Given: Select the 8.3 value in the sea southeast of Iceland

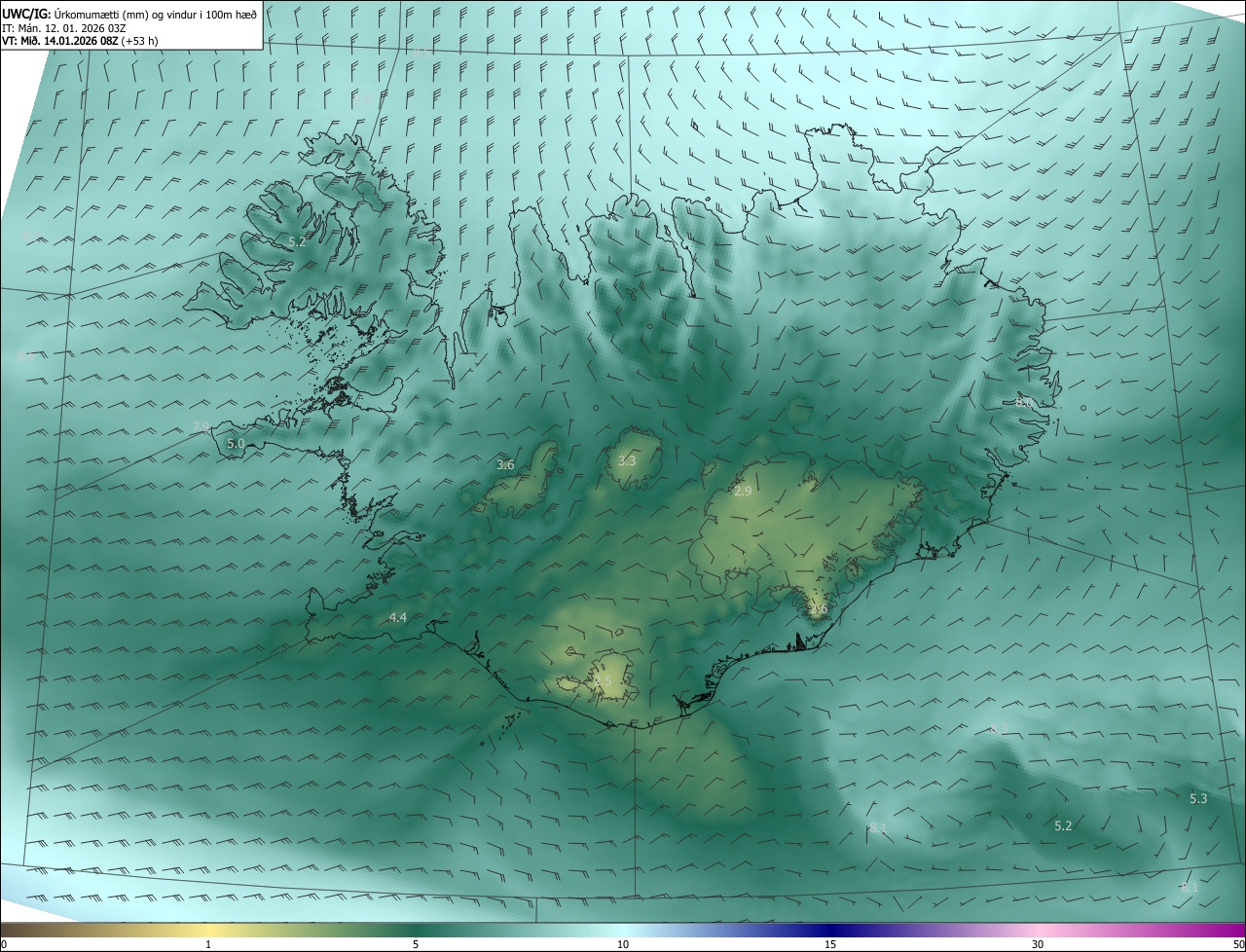Looking at the screenshot, I should coord(999,728).
